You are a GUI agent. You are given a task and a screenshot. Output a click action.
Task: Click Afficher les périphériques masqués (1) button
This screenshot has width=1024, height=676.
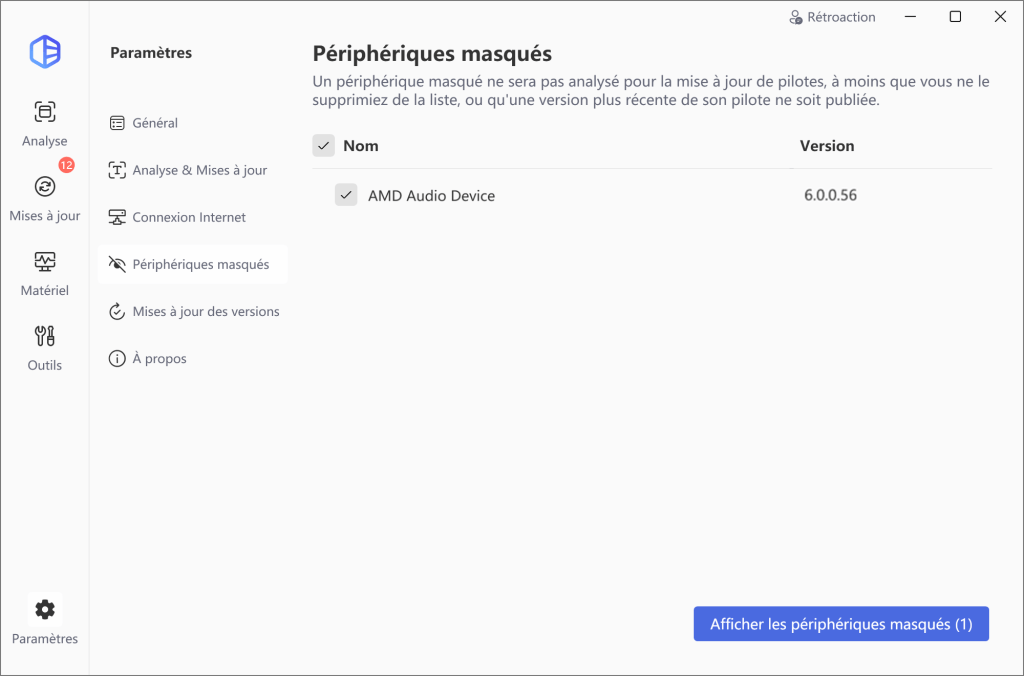pyautogui.click(x=841, y=624)
